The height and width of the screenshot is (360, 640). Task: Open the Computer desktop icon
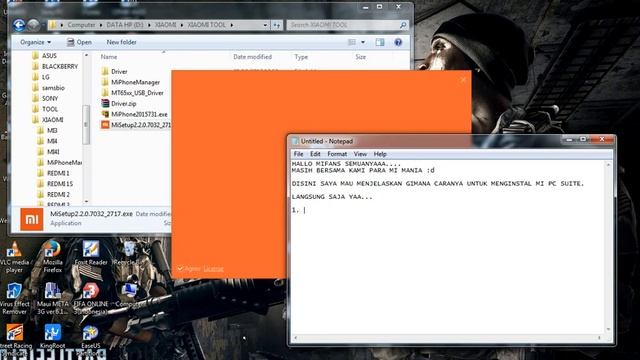(129, 295)
